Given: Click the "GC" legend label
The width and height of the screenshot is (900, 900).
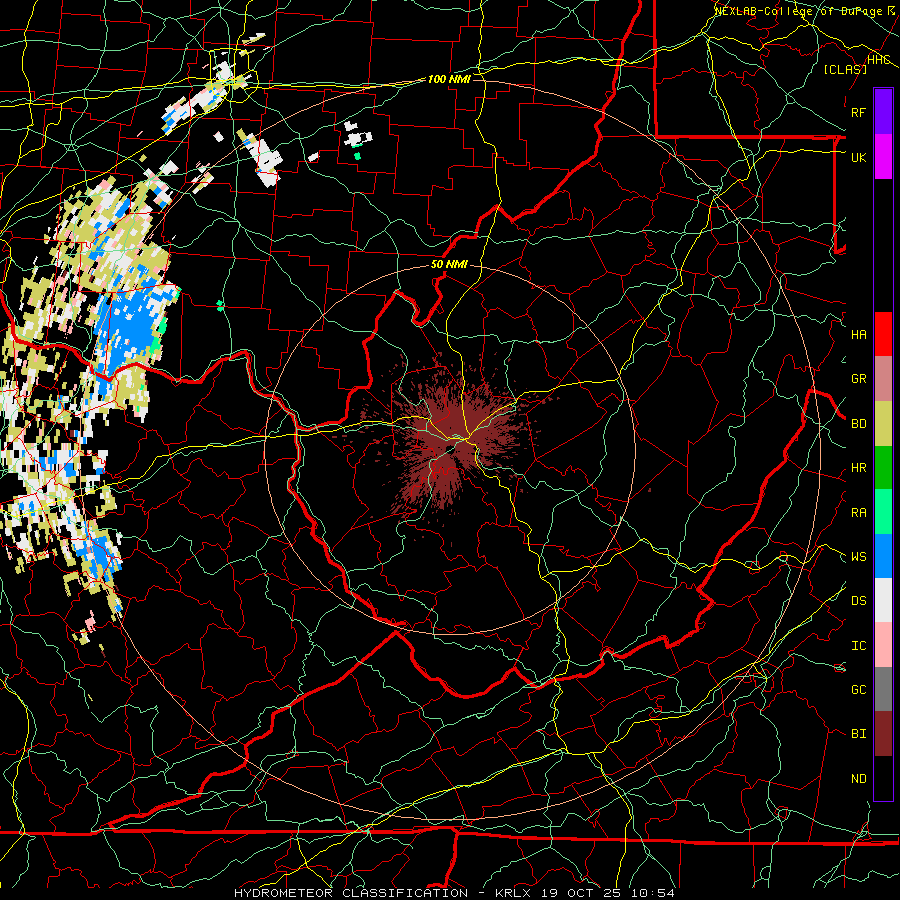Looking at the screenshot, I should (x=858, y=690).
